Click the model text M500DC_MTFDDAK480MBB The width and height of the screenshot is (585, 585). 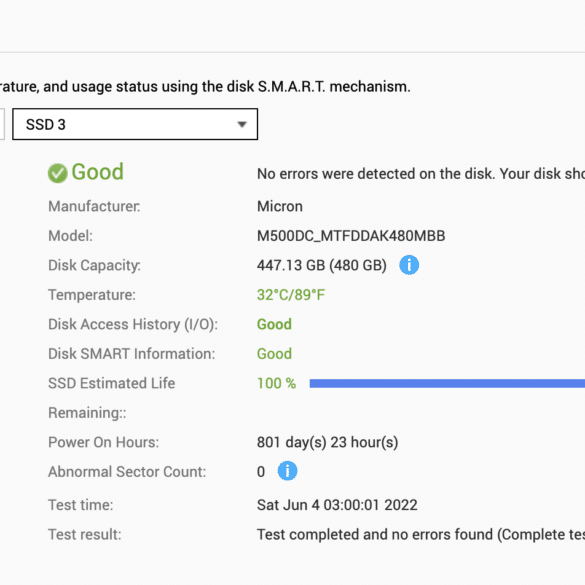pos(351,236)
